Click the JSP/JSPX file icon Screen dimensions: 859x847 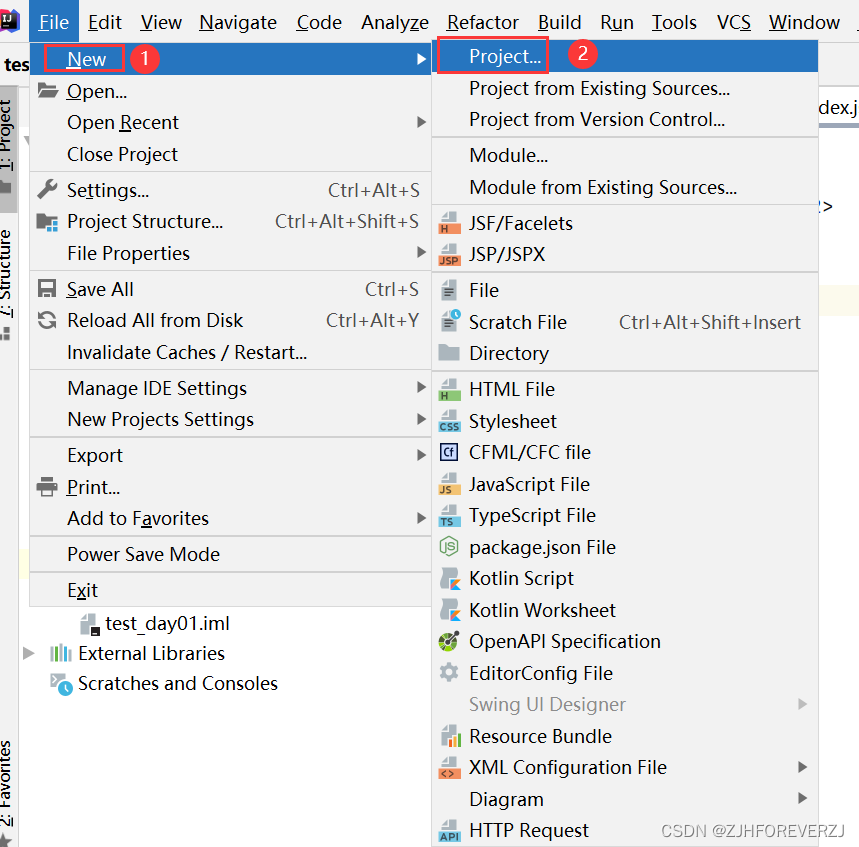click(x=449, y=255)
